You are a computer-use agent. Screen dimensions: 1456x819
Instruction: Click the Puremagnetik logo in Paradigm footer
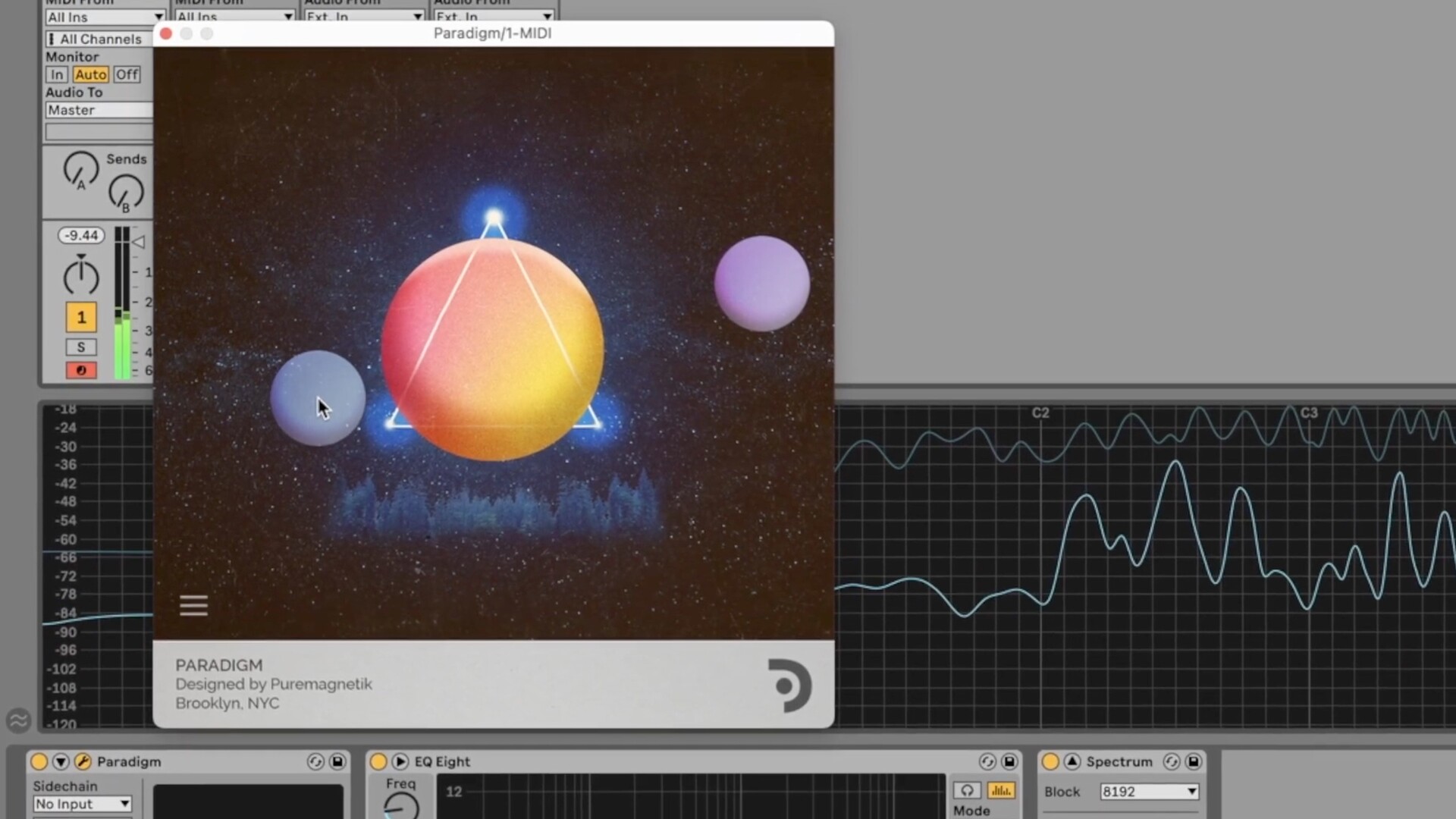(x=789, y=686)
